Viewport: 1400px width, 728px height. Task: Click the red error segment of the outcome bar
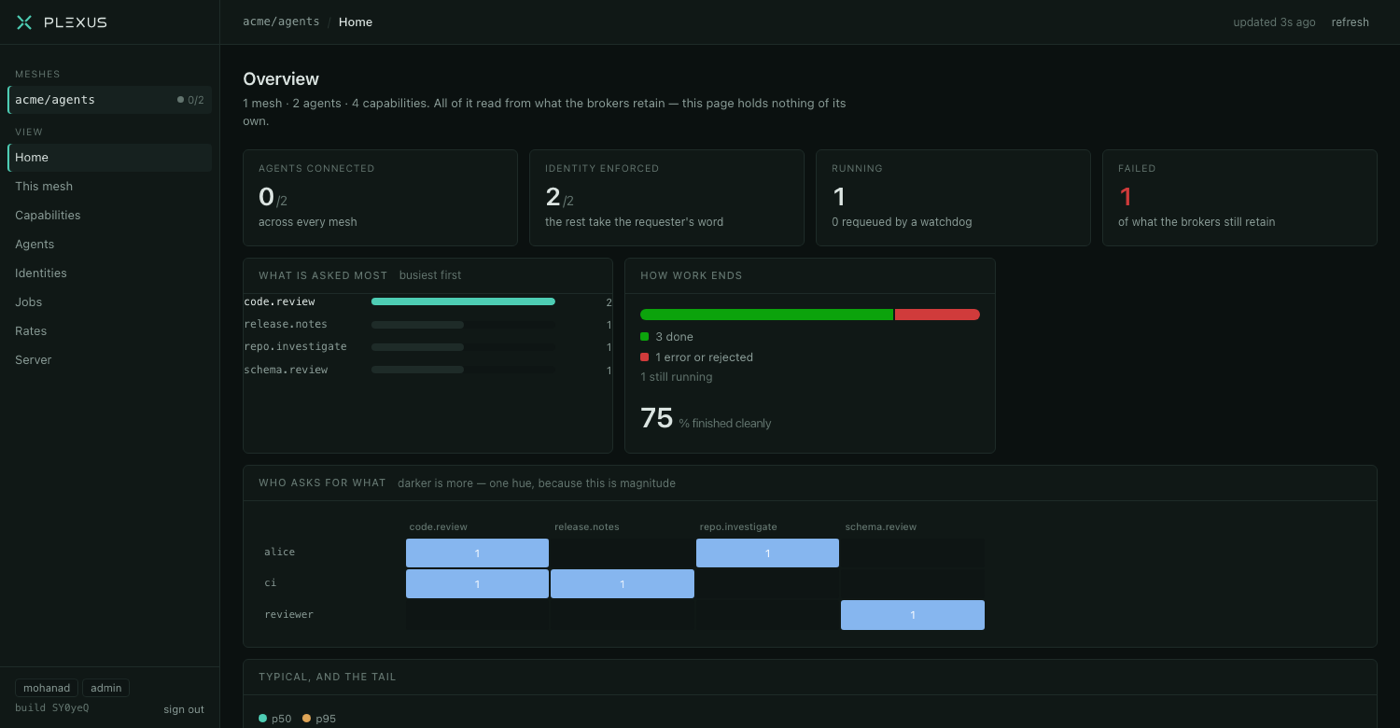tap(937, 314)
